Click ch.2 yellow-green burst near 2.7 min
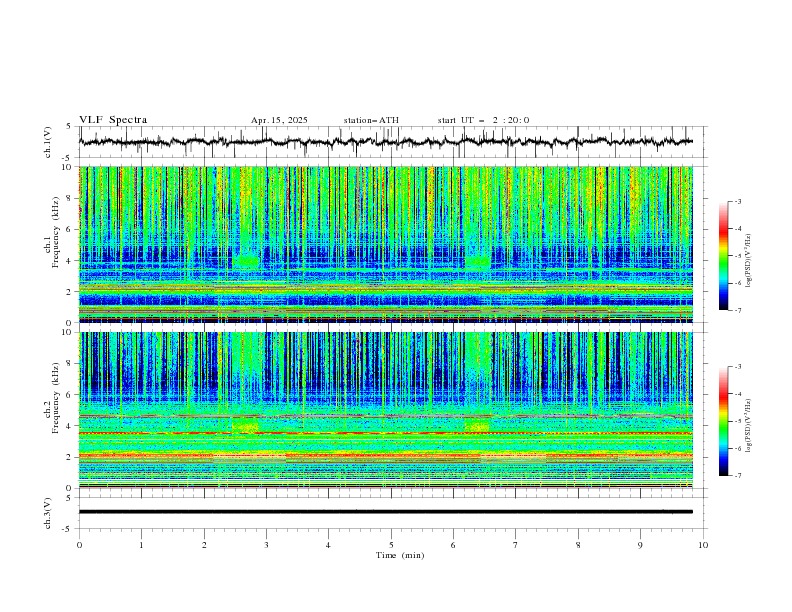Viewport: 792px width, 612px height. click(245, 425)
